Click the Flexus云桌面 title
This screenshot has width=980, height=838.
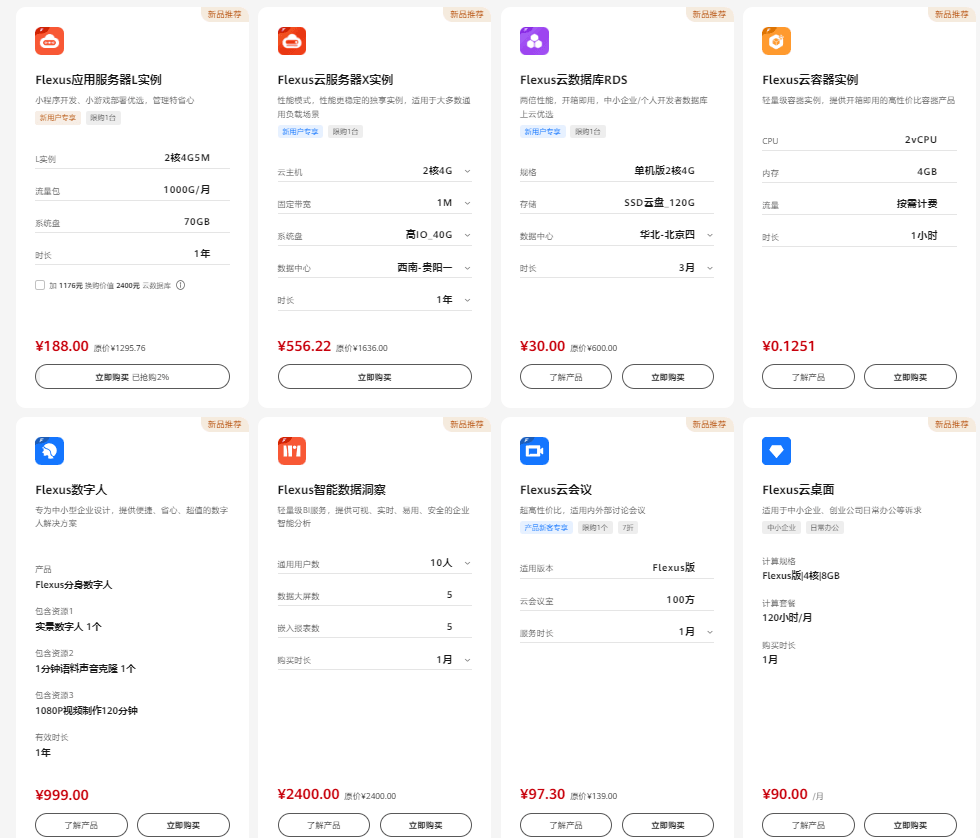pos(798,489)
